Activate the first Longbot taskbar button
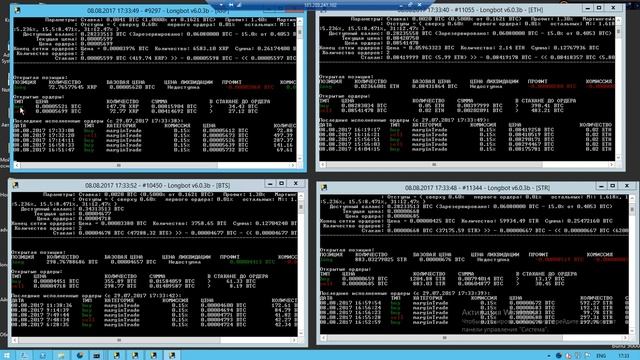This screenshot has width=640, height=360. (117, 356)
